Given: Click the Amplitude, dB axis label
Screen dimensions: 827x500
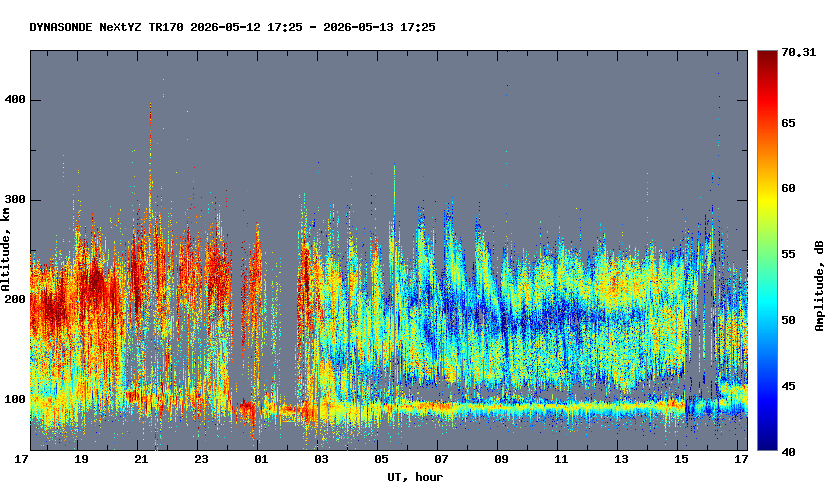Looking at the screenshot, I should coord(819,286).
